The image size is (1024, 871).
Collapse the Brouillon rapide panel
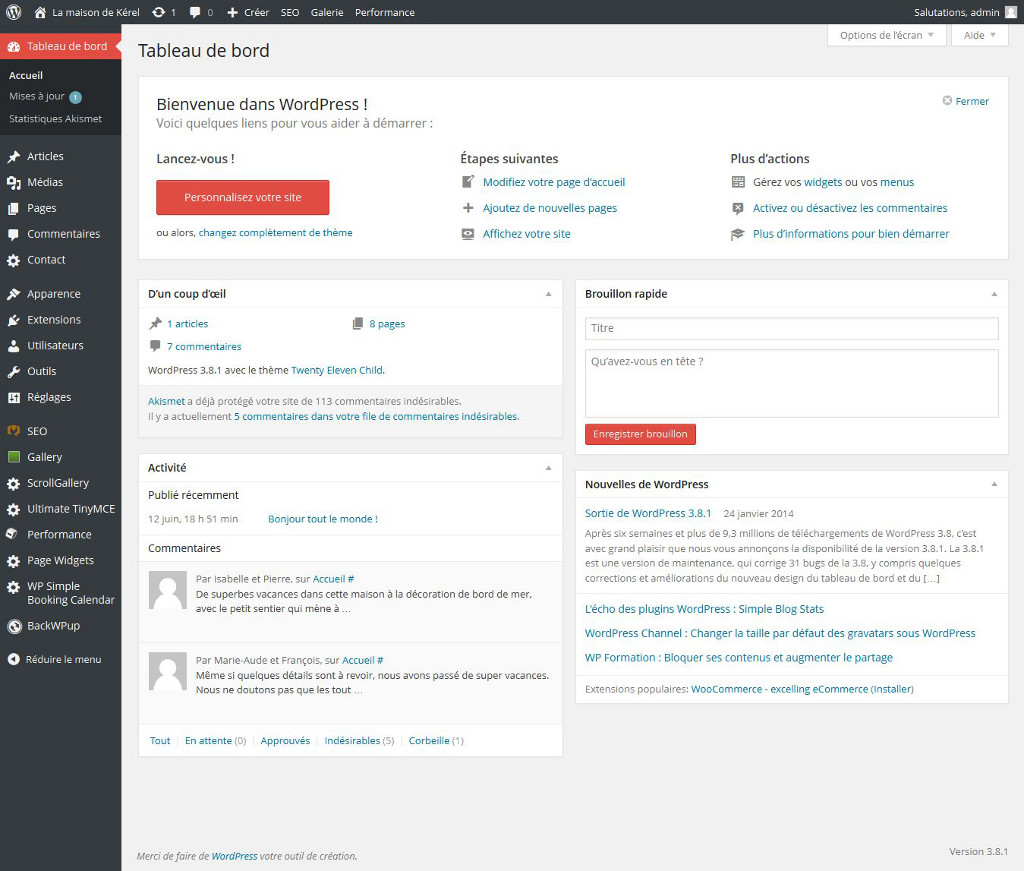tap(994, 294)
